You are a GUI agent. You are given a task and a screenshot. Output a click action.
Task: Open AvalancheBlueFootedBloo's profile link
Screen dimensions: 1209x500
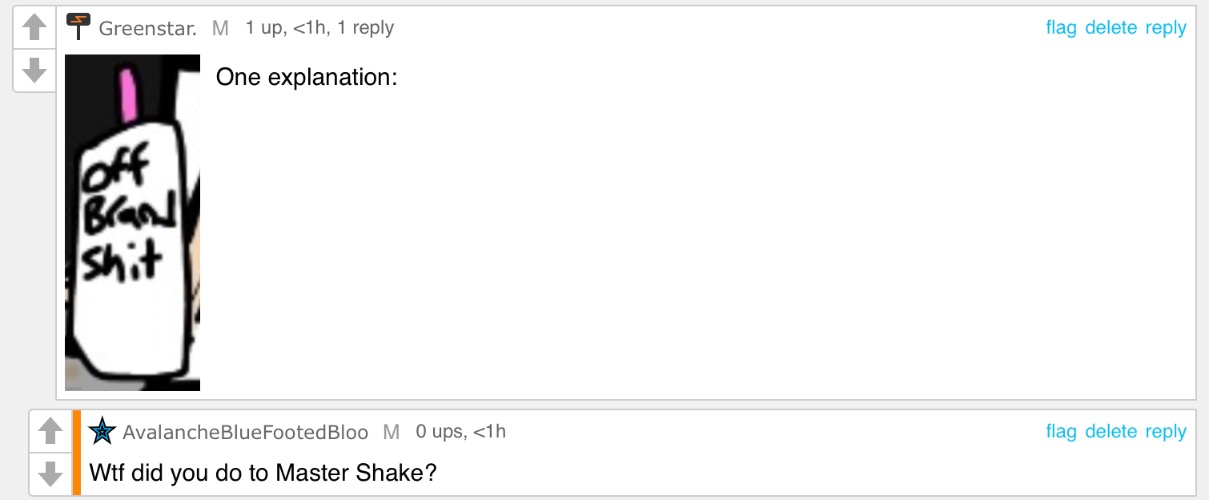pyautogui.click(x=245, y=432)
